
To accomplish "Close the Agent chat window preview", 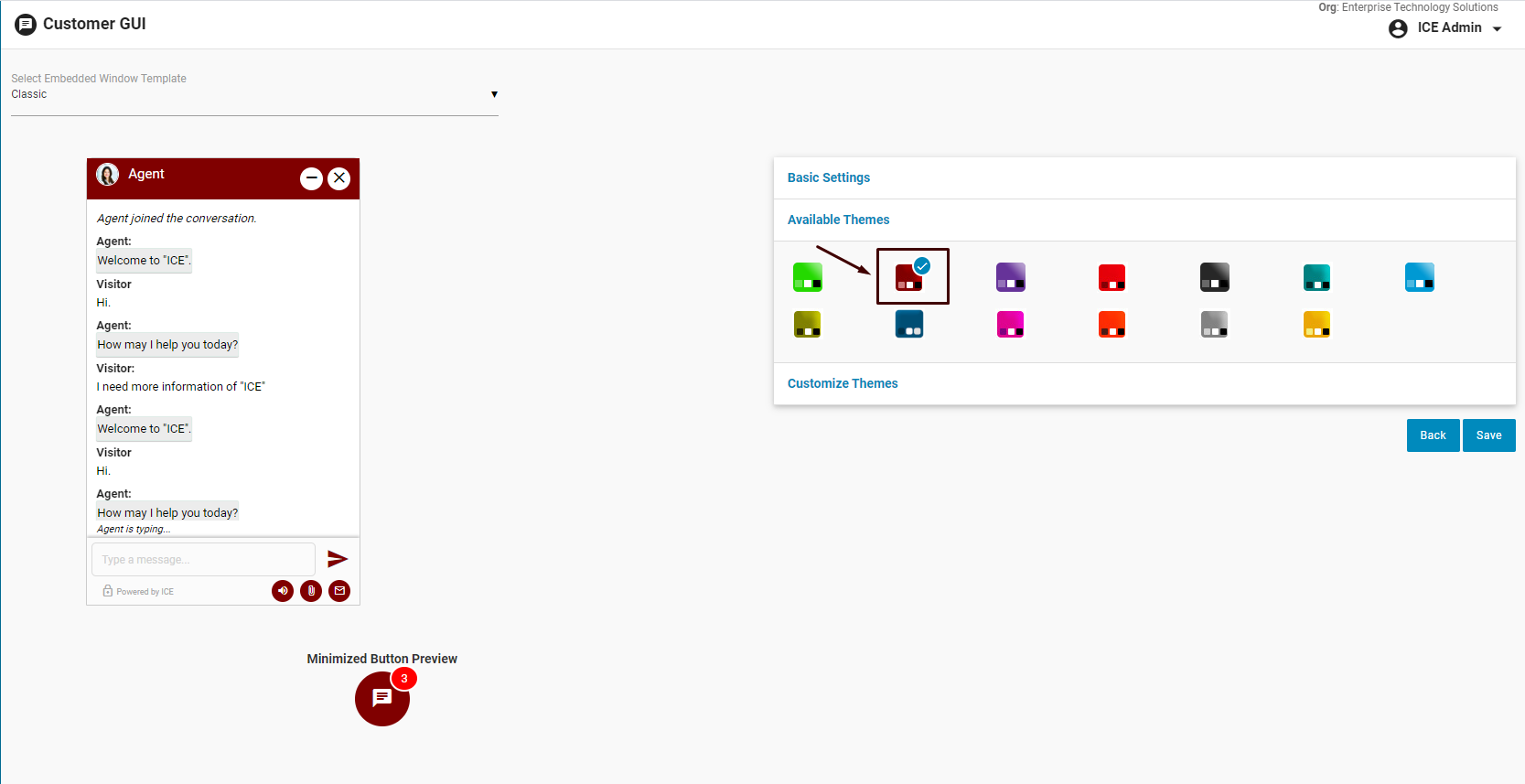I will 339,178.
